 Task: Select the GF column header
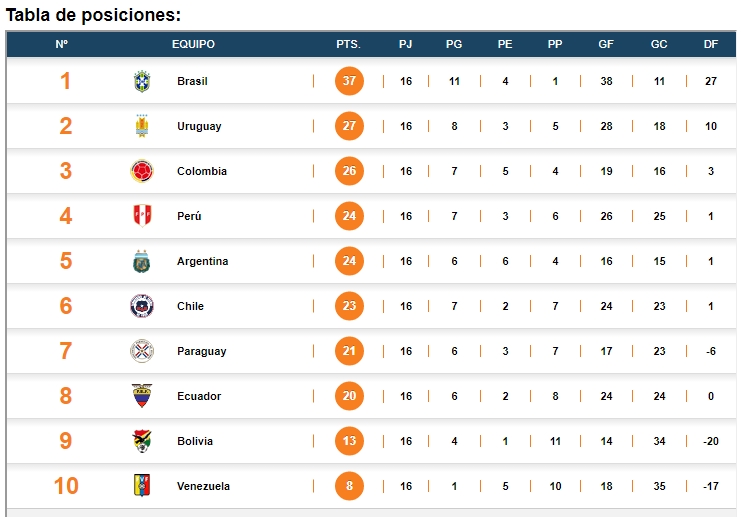606,44
